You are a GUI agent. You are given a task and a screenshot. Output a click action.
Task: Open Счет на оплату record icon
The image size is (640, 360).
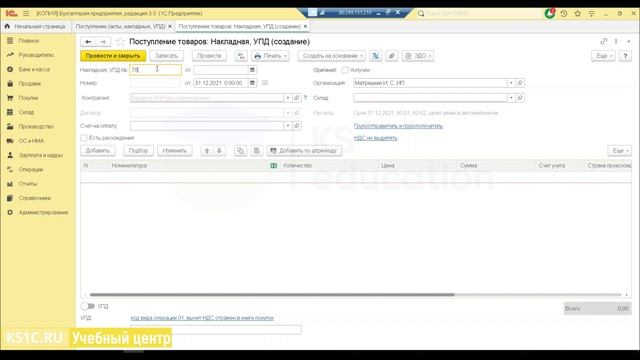[x=297, y=126]
